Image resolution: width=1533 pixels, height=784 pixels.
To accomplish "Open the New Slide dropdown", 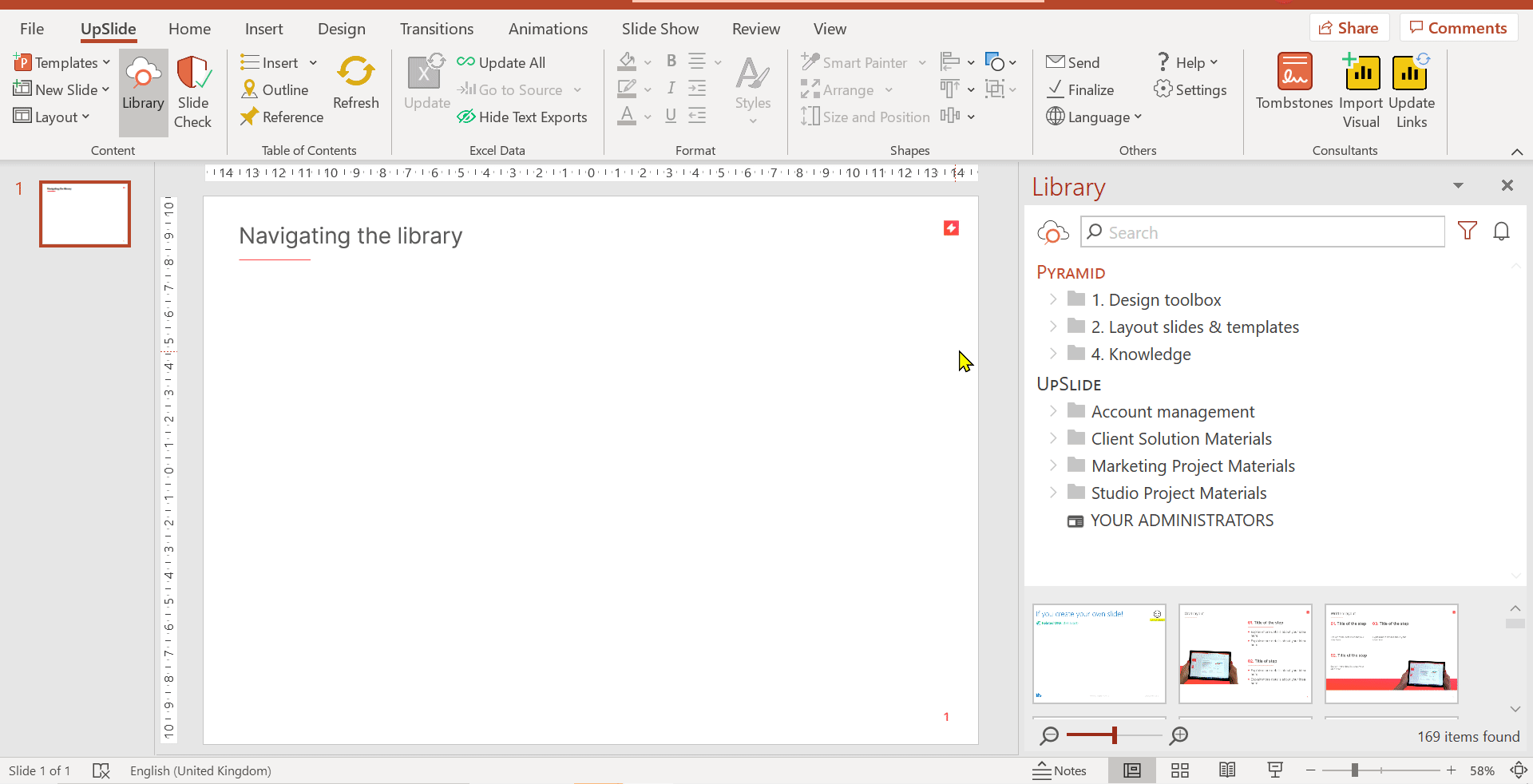I will pos(61,89).
